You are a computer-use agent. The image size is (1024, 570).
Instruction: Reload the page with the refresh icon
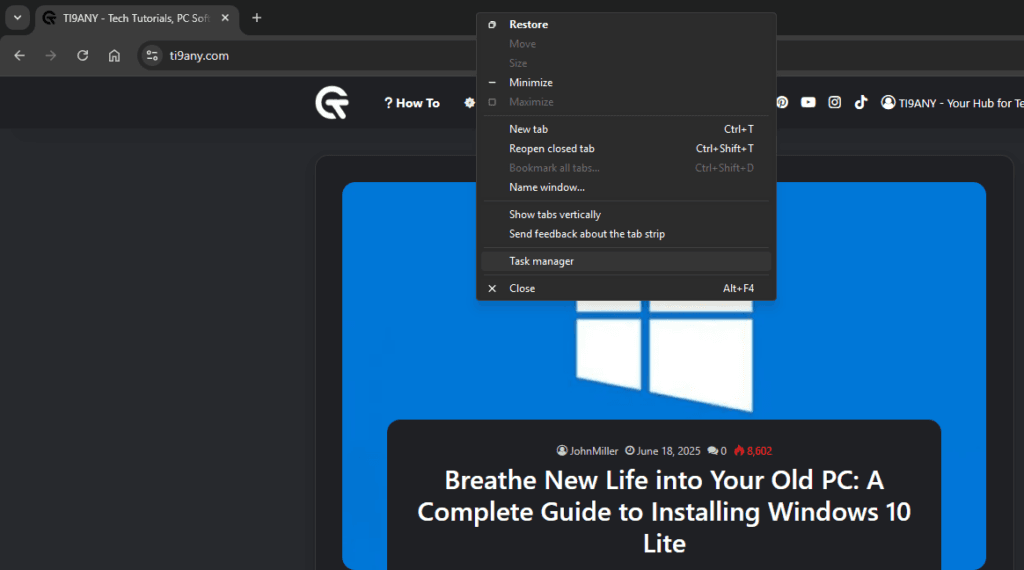click(x=83, y=56)
